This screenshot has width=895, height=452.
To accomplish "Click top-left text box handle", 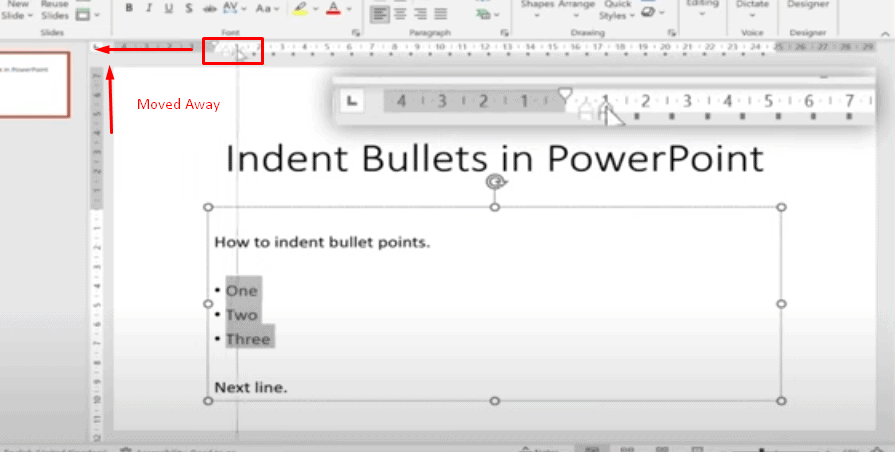I will 208,207.
